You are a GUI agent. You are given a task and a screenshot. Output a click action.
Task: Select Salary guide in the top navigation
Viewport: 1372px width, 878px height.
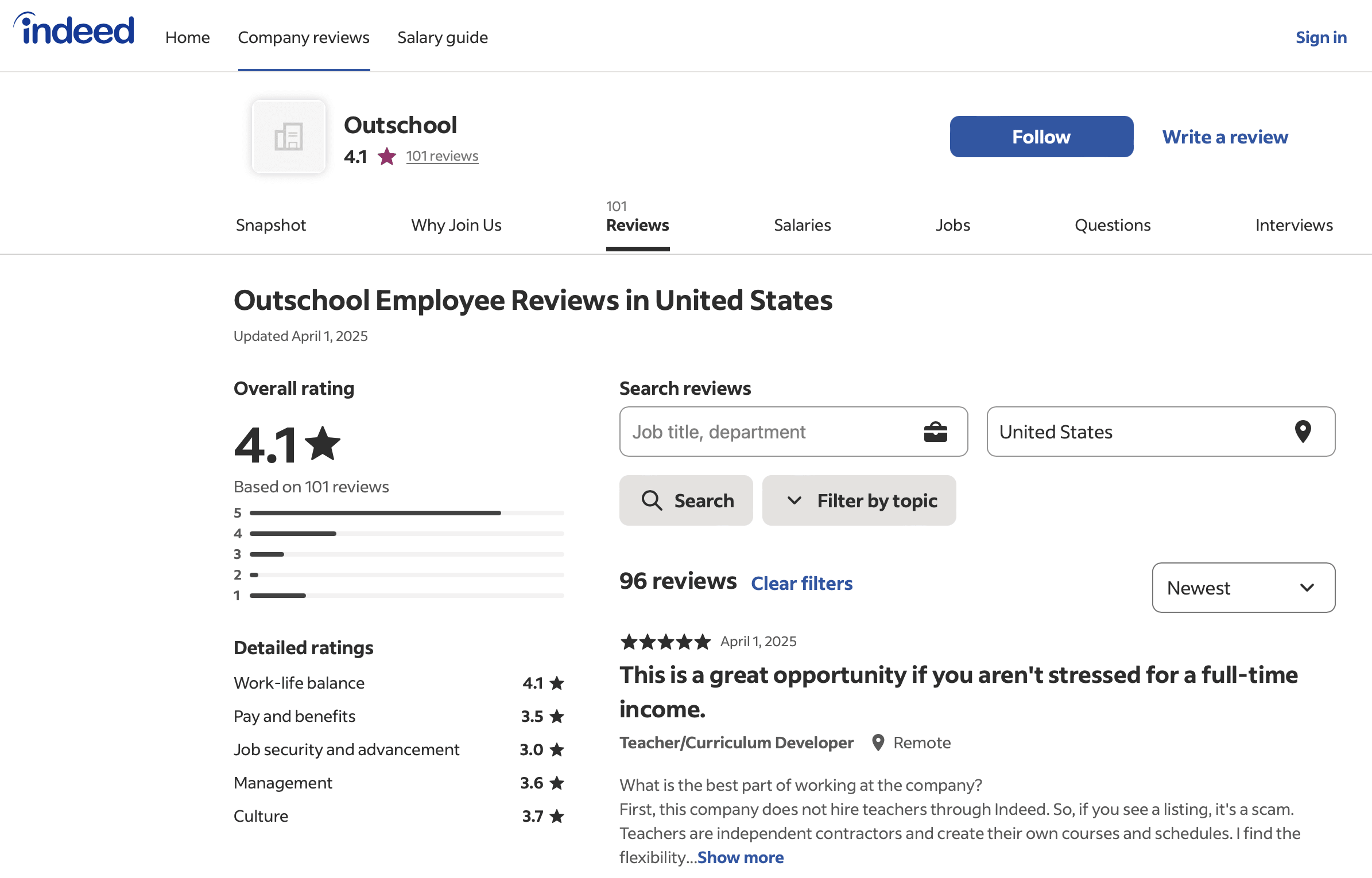[442, 37]
